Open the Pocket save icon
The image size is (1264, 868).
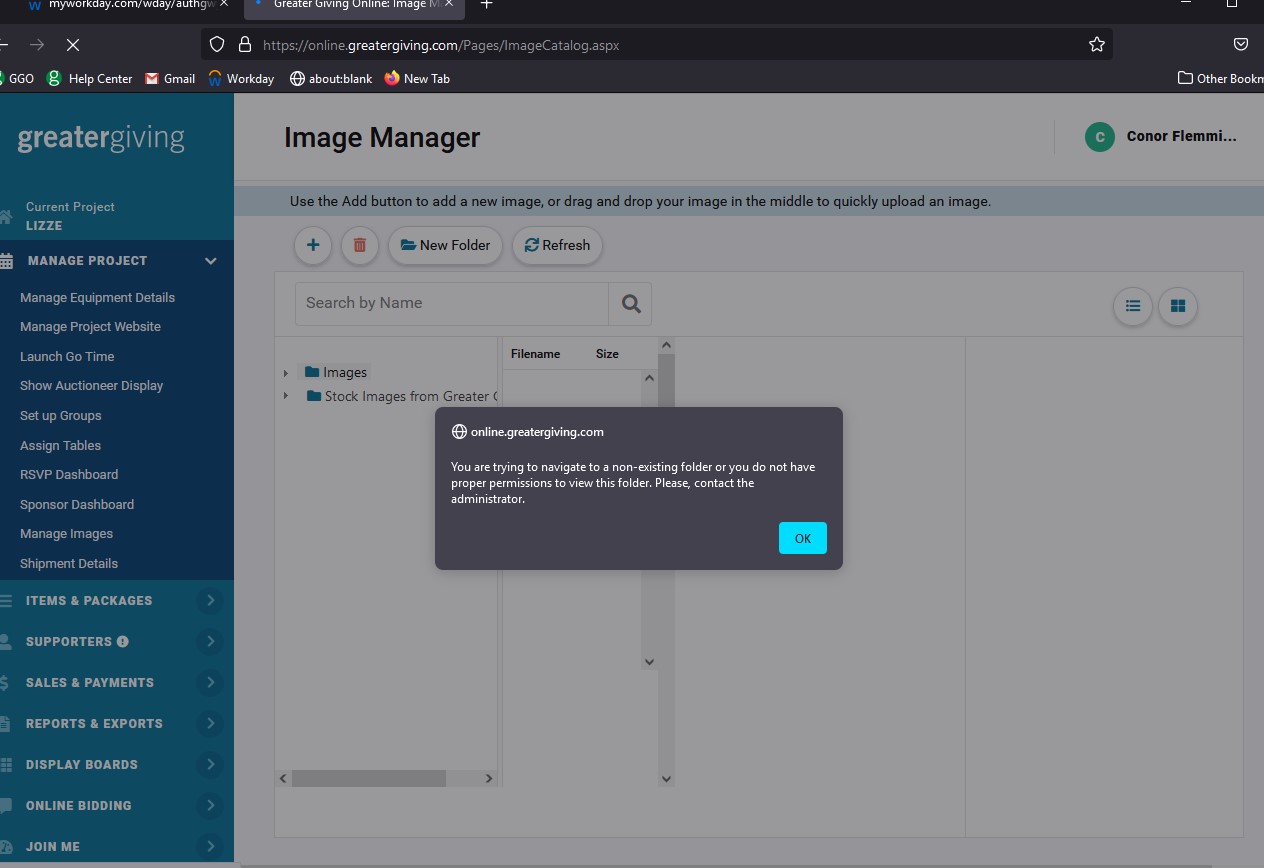[1241, 45]
